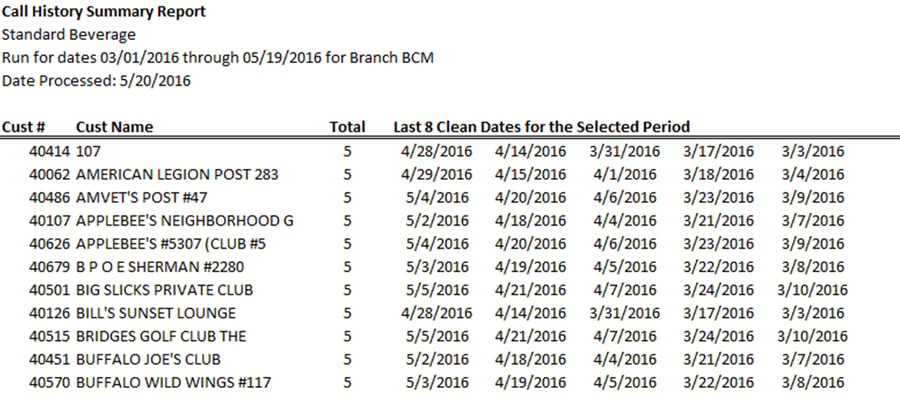The image size is (900, 396).
Task: Select B P O E SHERMAN #2280
Action: tap(160, 267)
